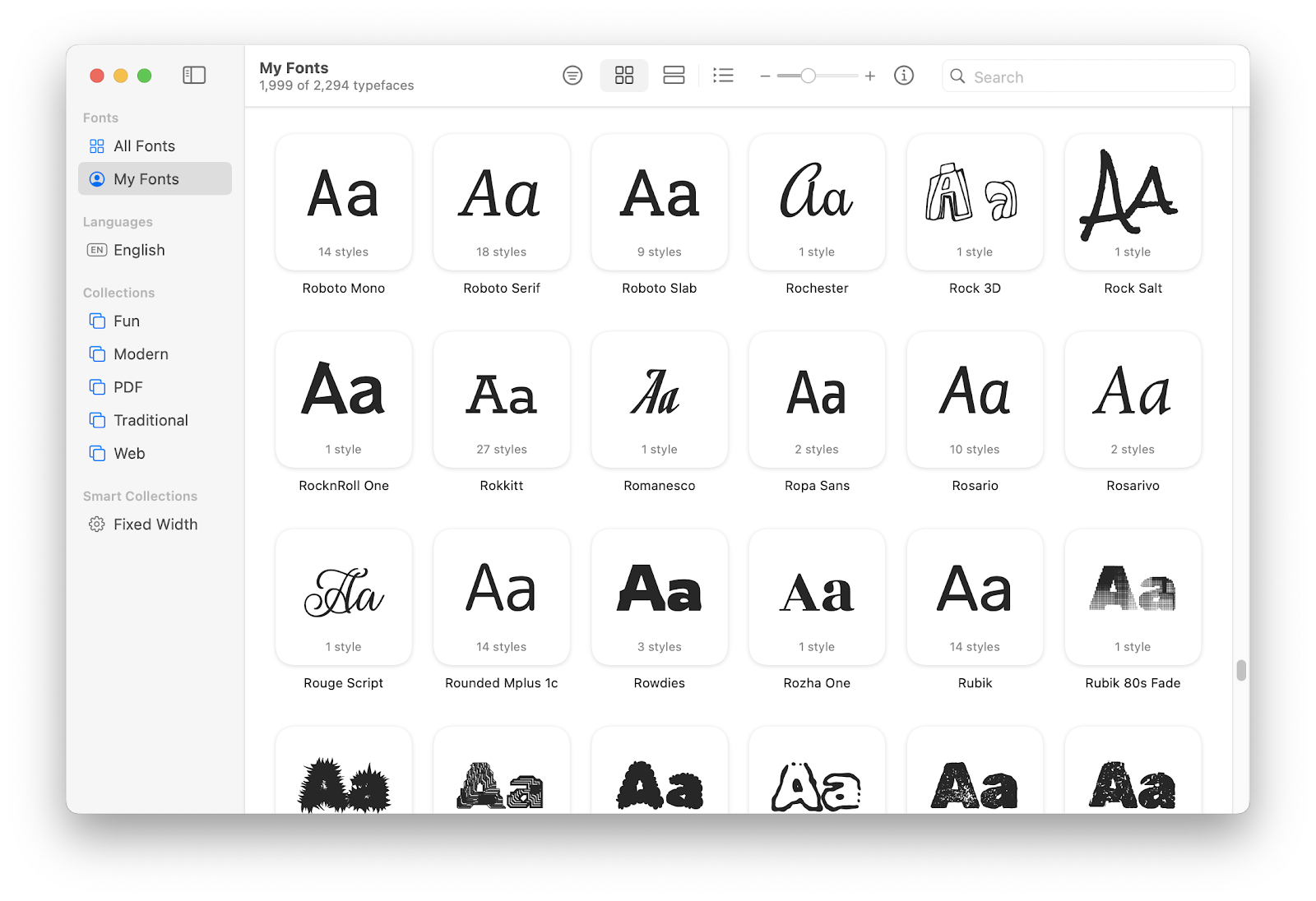Click the Rosario font name label

(975, 486)
